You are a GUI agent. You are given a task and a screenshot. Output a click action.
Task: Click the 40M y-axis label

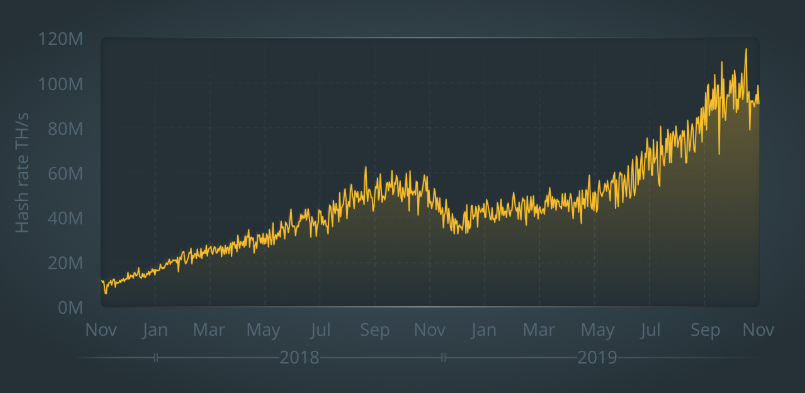click(65, 218)
